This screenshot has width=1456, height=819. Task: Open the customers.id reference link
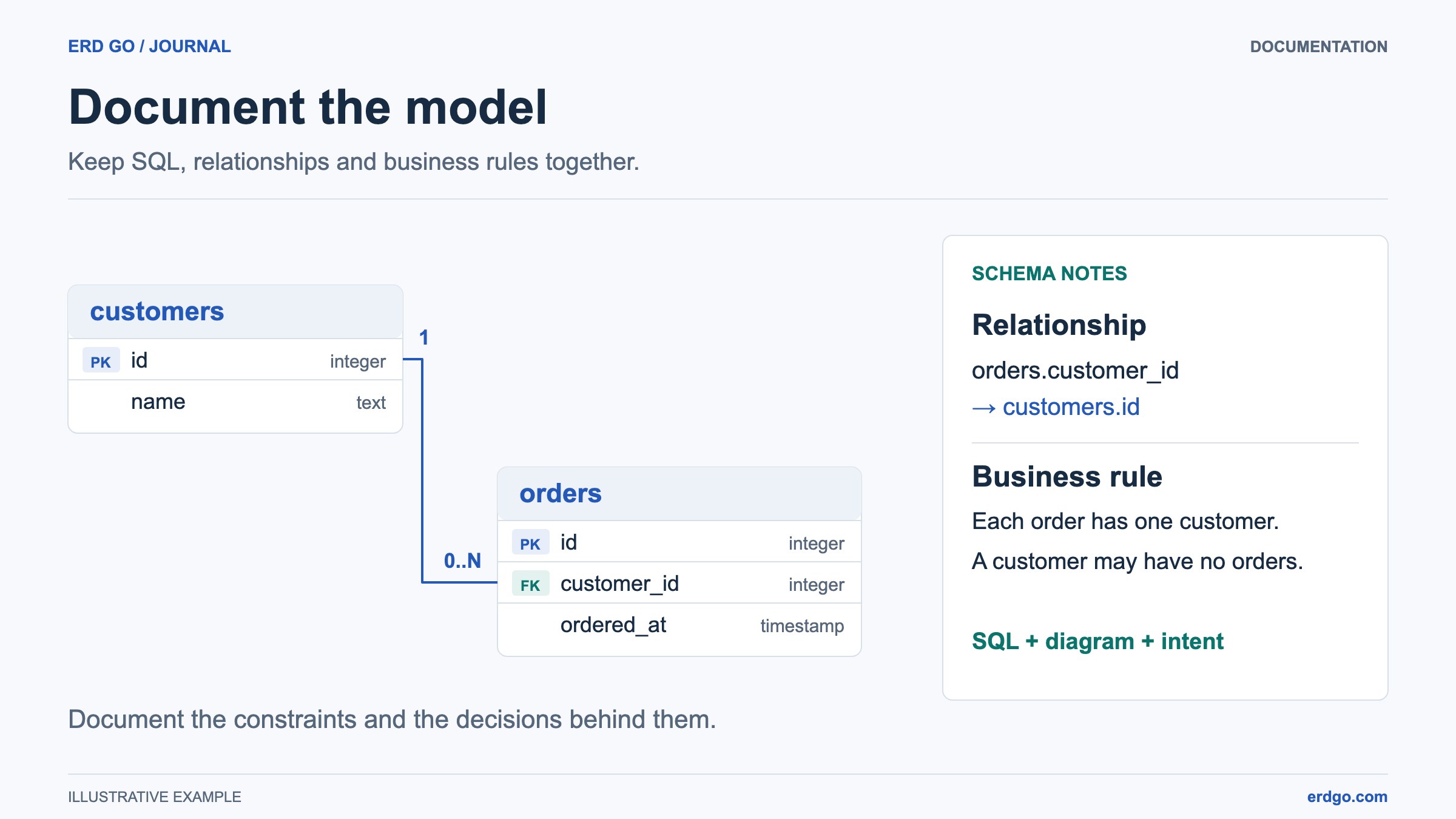click(x=1056, y=406)
